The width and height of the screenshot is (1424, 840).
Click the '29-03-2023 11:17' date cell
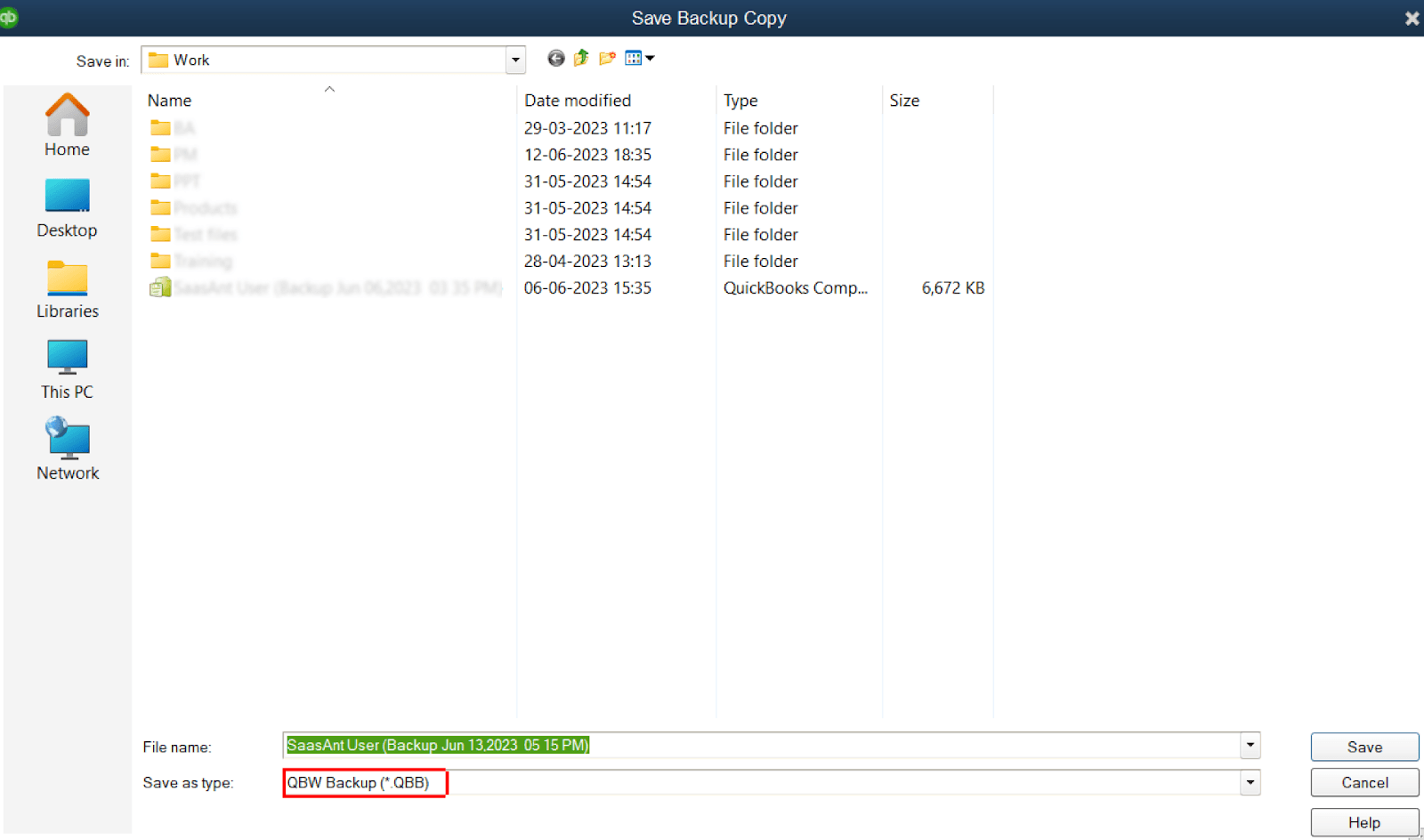(587, 128)
